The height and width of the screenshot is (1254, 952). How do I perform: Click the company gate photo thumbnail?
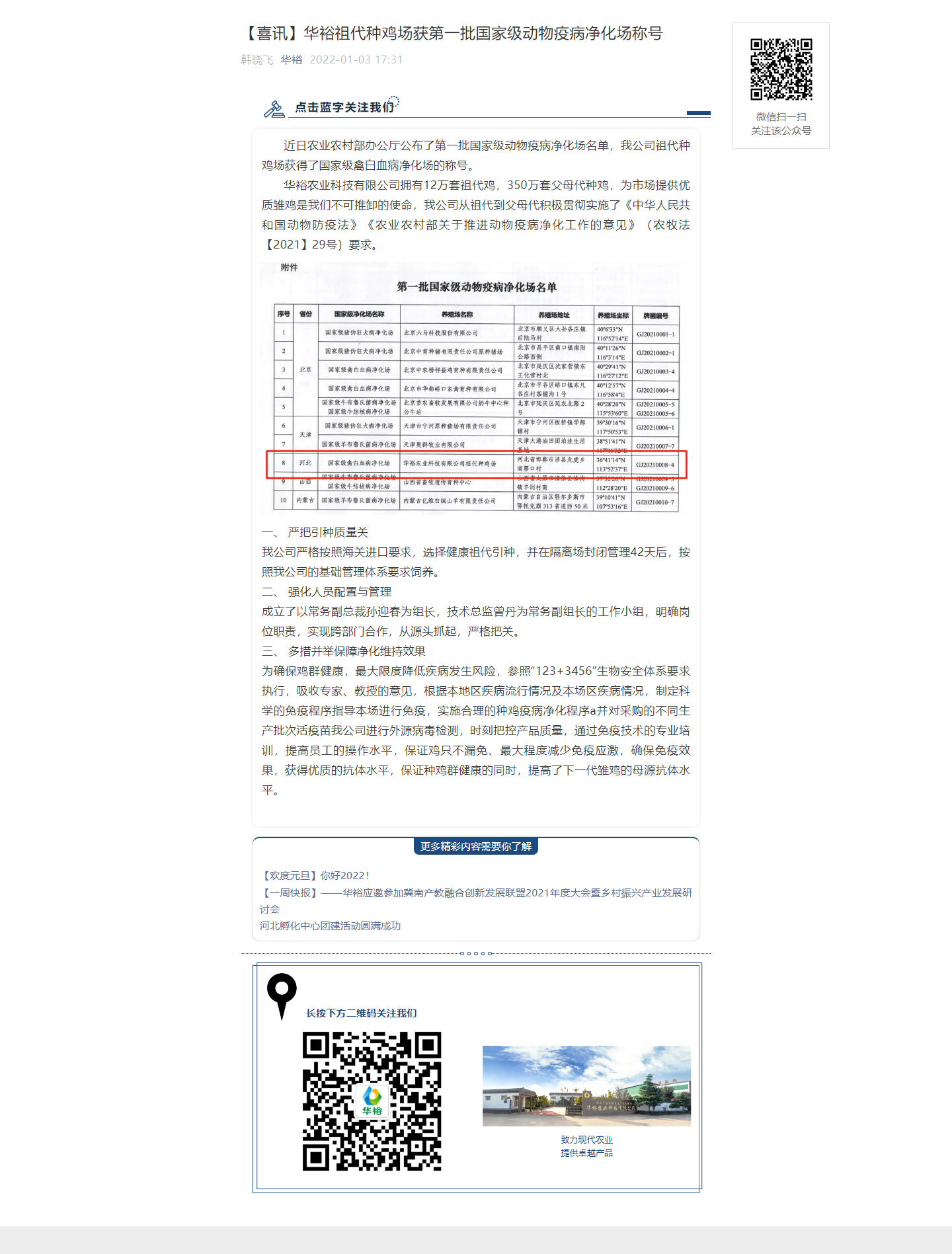tap(586, 1085)
